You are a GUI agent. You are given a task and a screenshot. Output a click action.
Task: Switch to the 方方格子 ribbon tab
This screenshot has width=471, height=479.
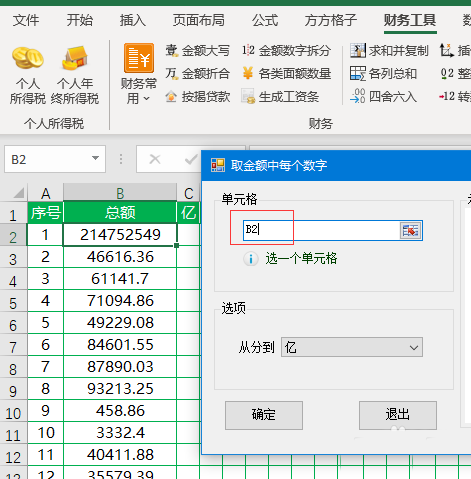330,21
